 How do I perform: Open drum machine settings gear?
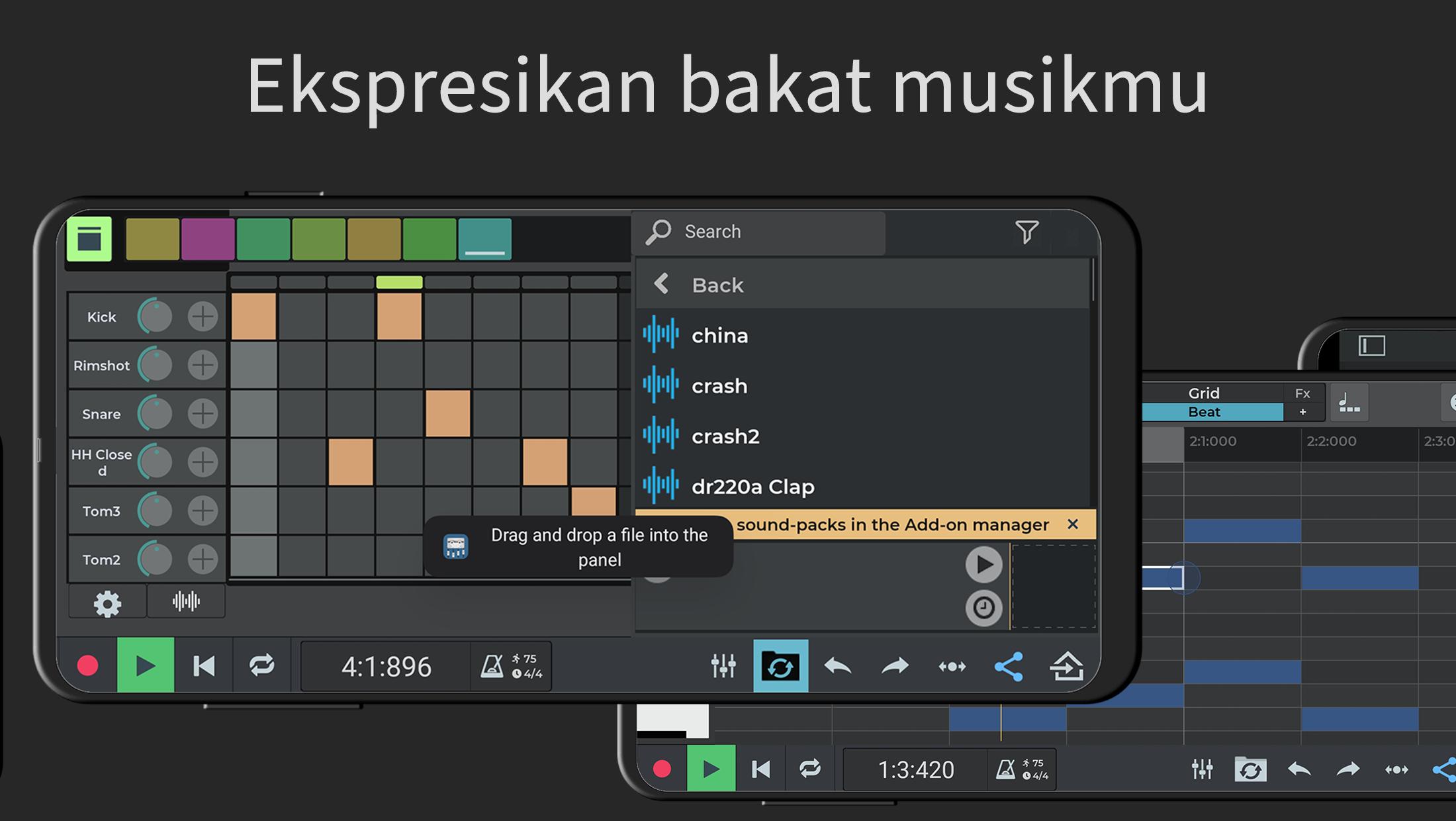(107, 603)
